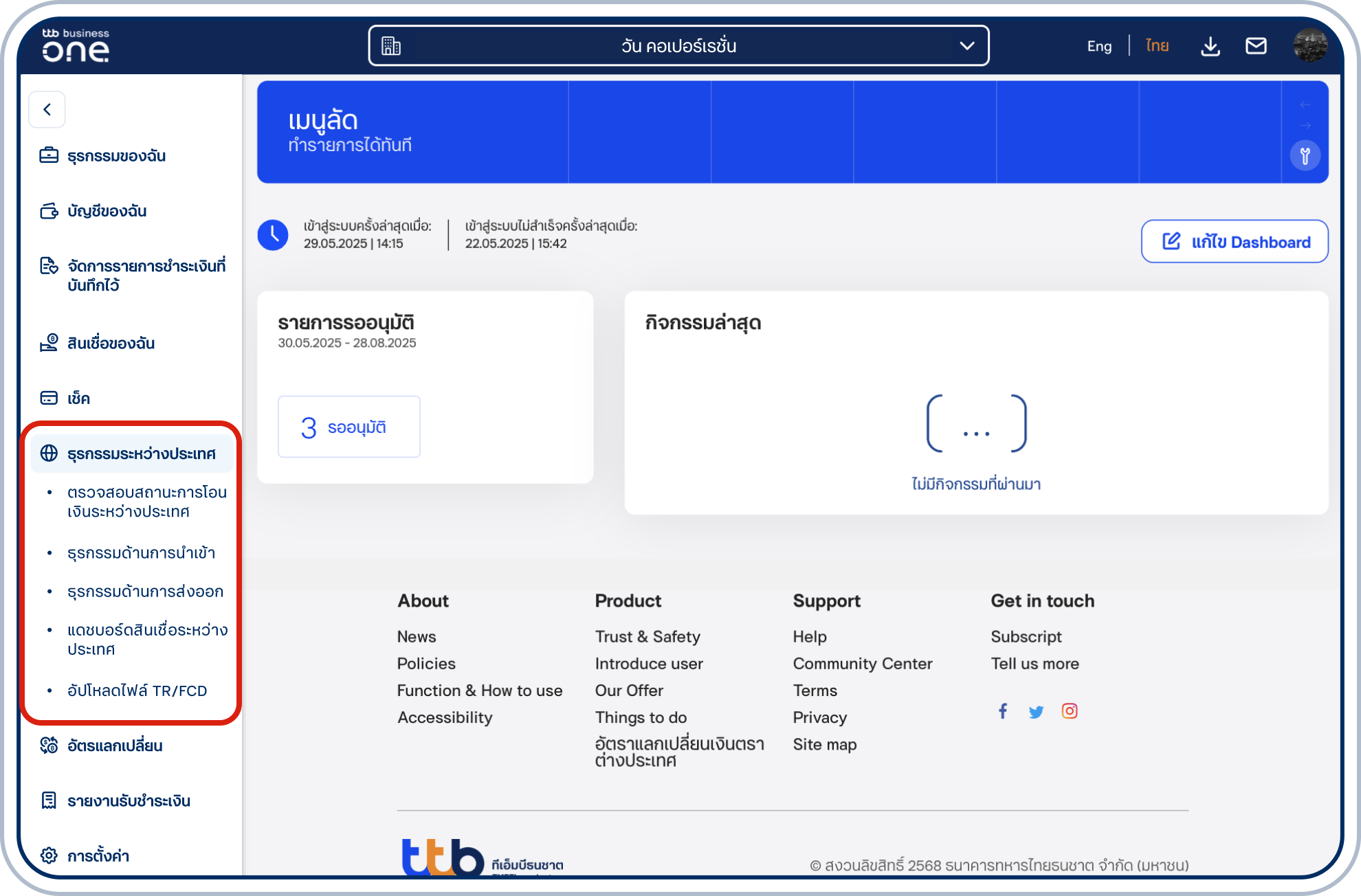The width and height of the screenshot is (1361, 896).
Task: Select อัปโหลดไฟล์ TR/FCD submenu item
Action: click(x=137, y=691)
